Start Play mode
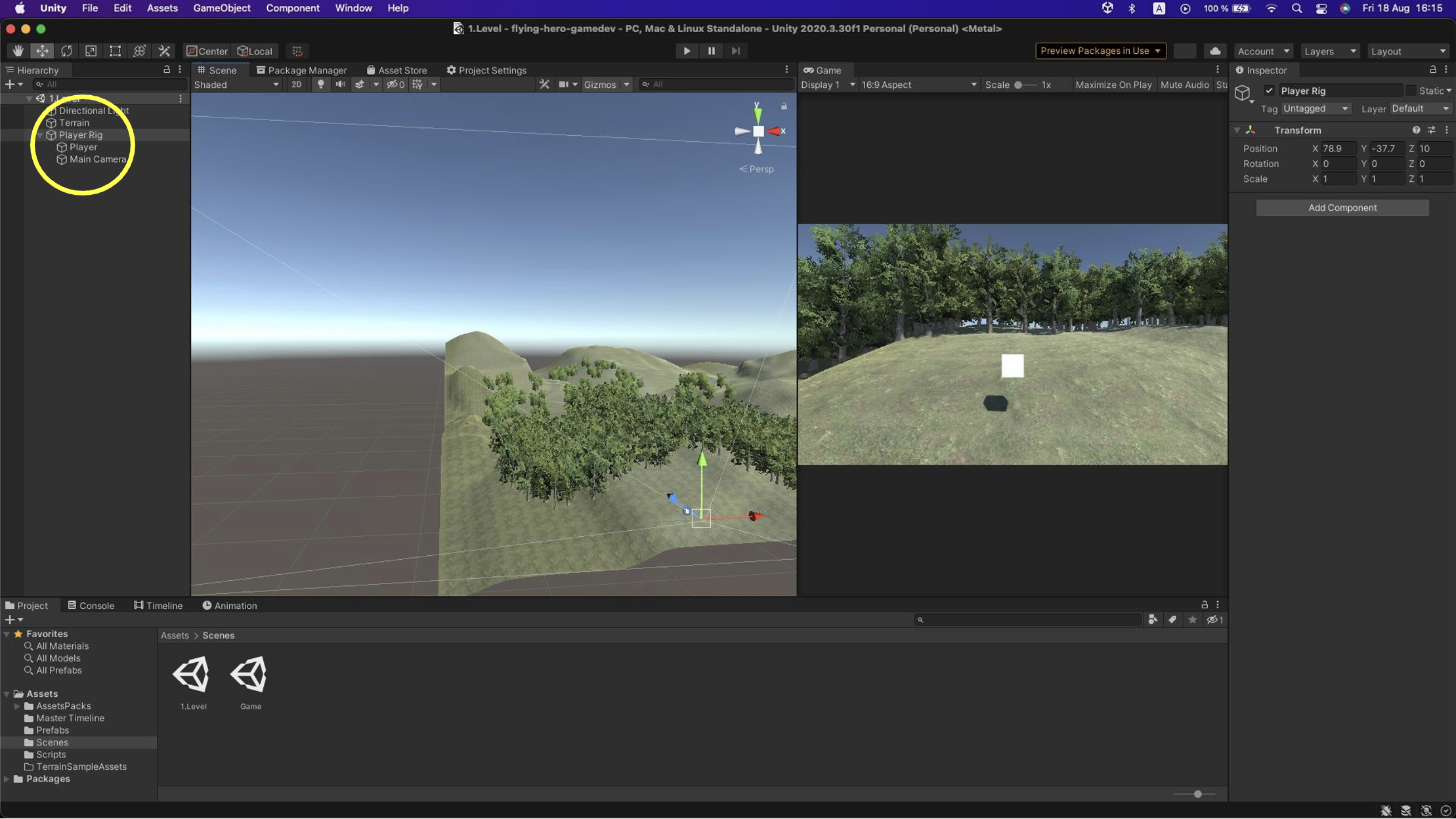Viewport: 1456px width, 819px height. (687, 51)
